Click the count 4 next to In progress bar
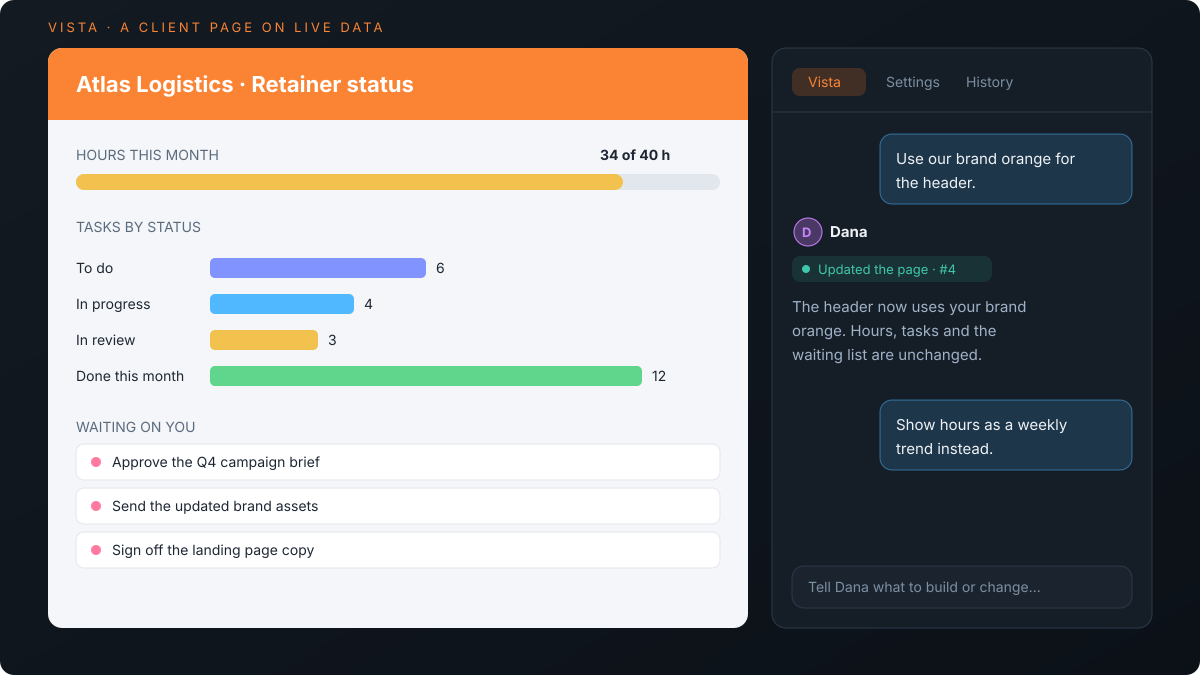The height and width of the screenshot is (675, 1200). pyautogui.click(x=368, y=304)
